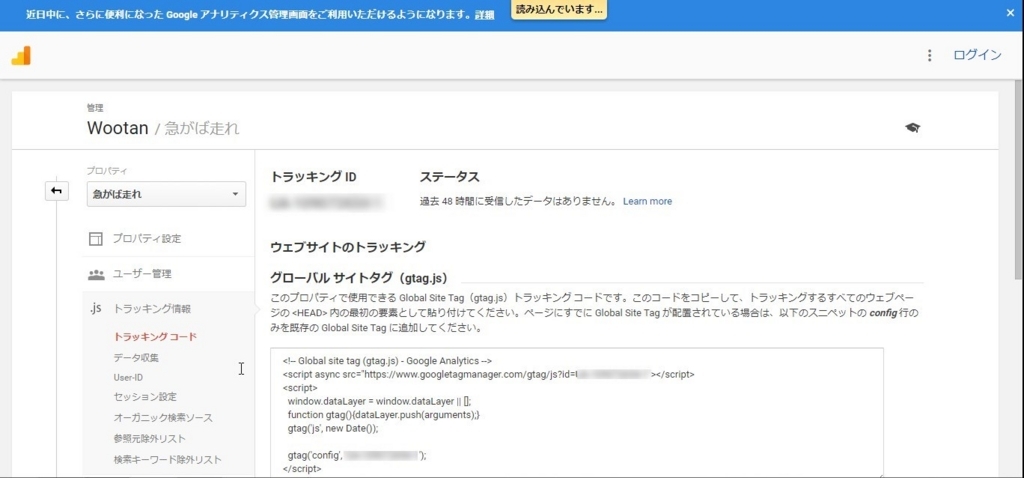Viewport: 1024px width, 478px height.
Task: Click the グローバル サイトタグ（gtag.js） heading
Action: [359, 279]
